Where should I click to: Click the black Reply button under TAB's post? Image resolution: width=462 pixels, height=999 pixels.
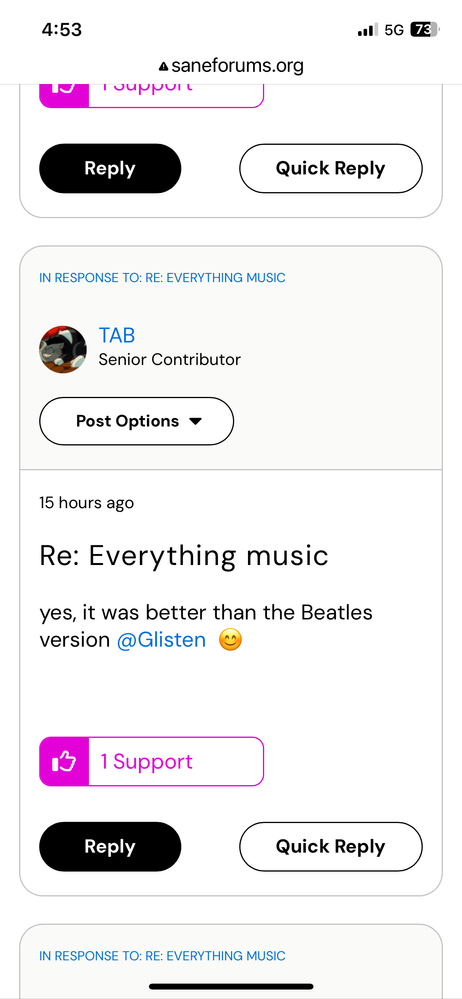110,847
